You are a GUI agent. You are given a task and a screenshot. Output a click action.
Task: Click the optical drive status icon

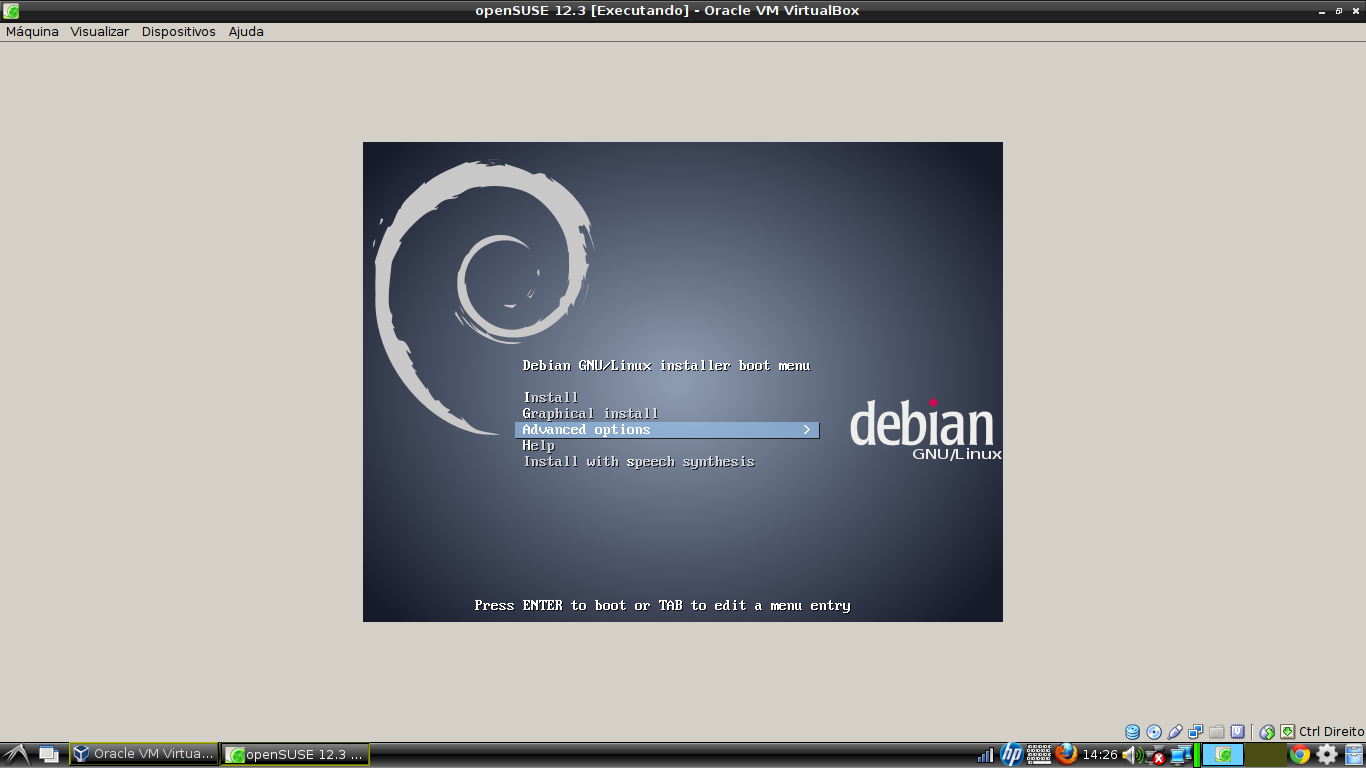[1153, 731]
